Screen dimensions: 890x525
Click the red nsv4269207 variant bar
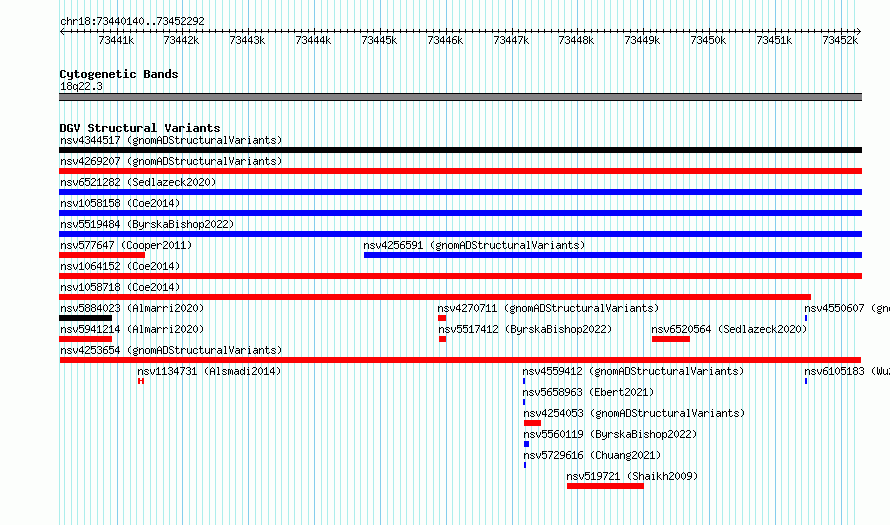point(460,171)
